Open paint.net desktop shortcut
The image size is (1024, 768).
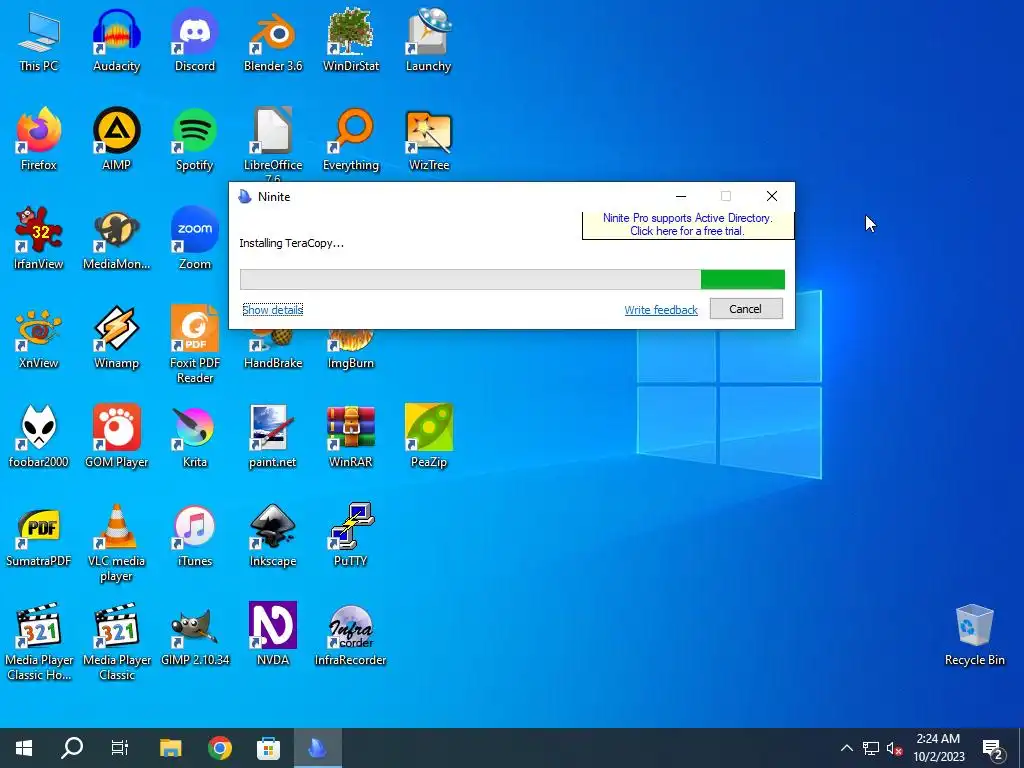tap(273, 436)
